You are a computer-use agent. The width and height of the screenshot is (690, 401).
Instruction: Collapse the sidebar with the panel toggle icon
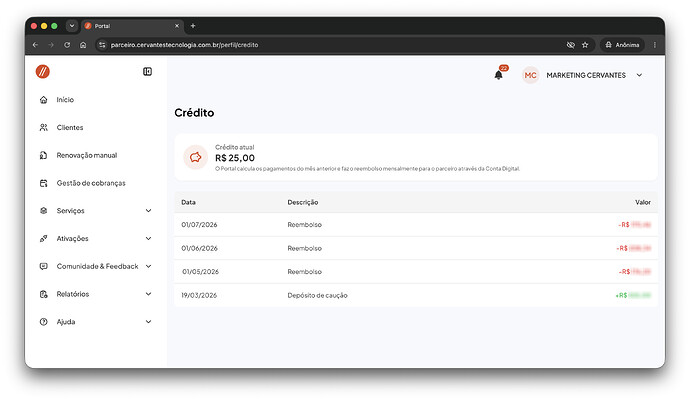tap(147, 71)
